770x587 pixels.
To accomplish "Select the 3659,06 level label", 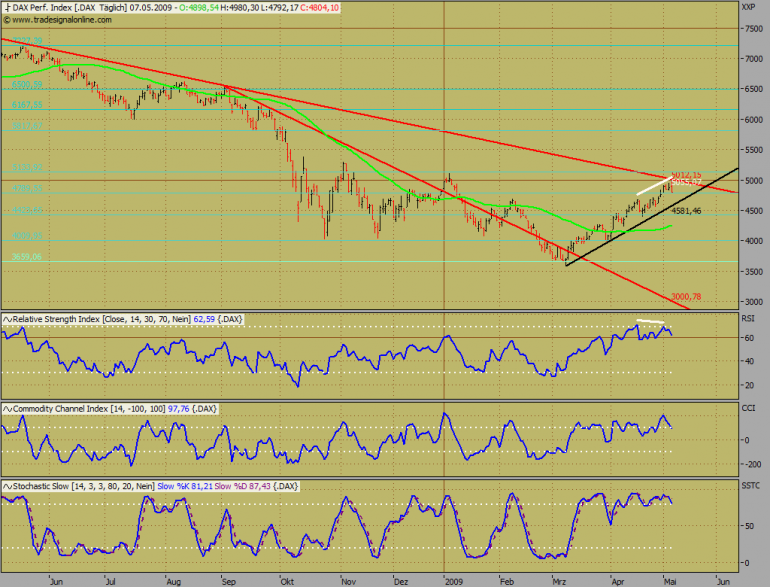I will [27, 257].
